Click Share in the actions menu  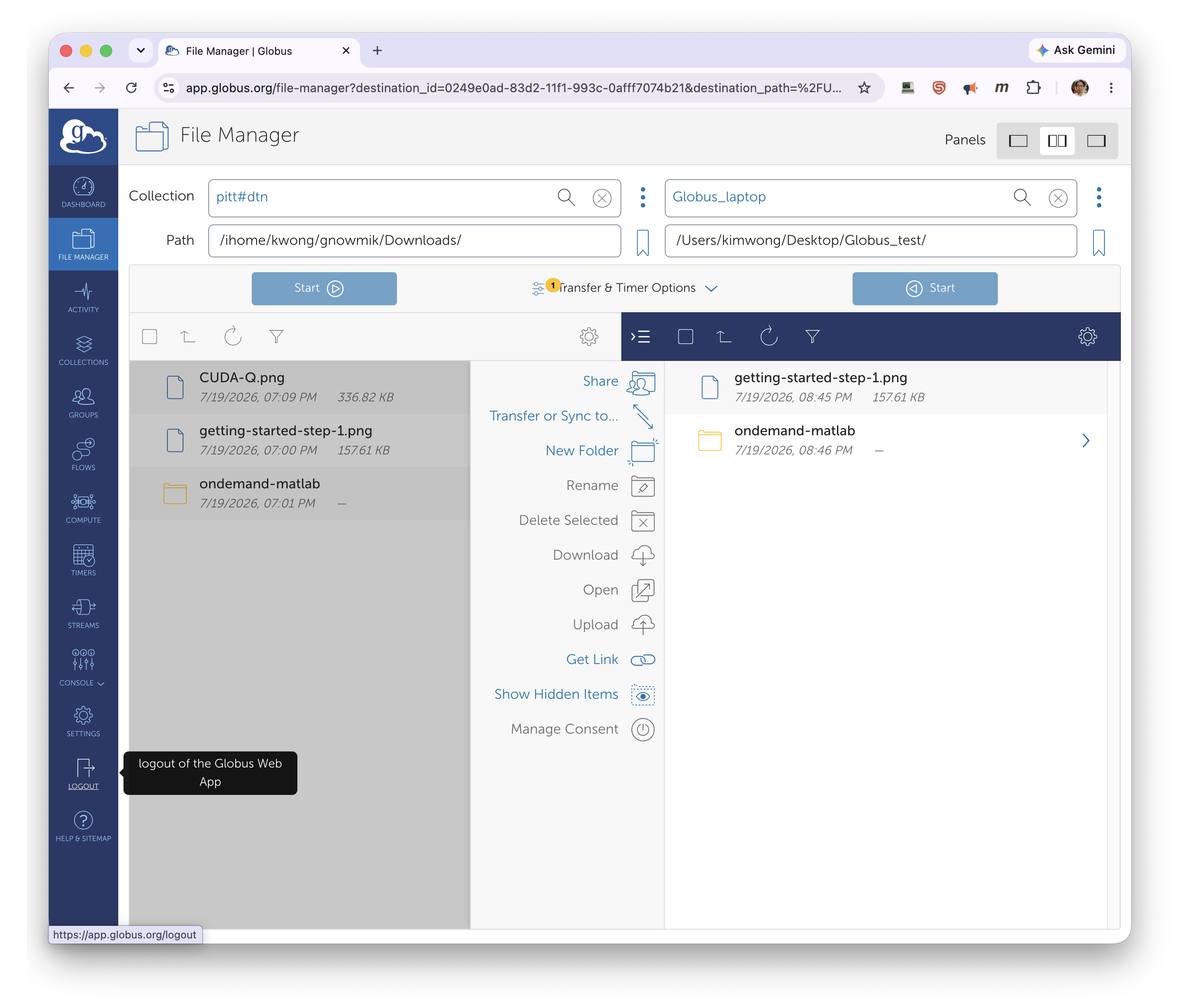coord(618,382)
